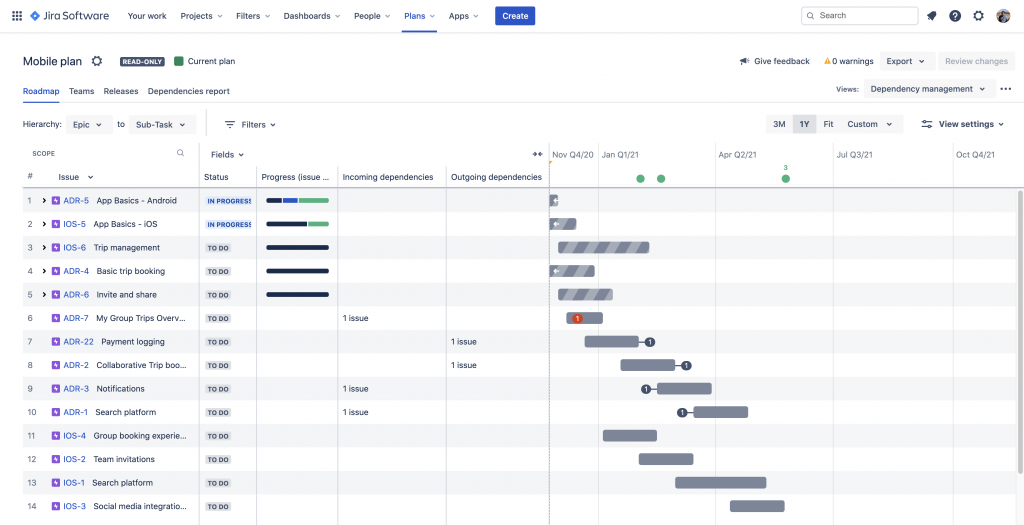Click the Review changes button
The width and height of the screenshot is (1024, 525).
pos(976,61)
